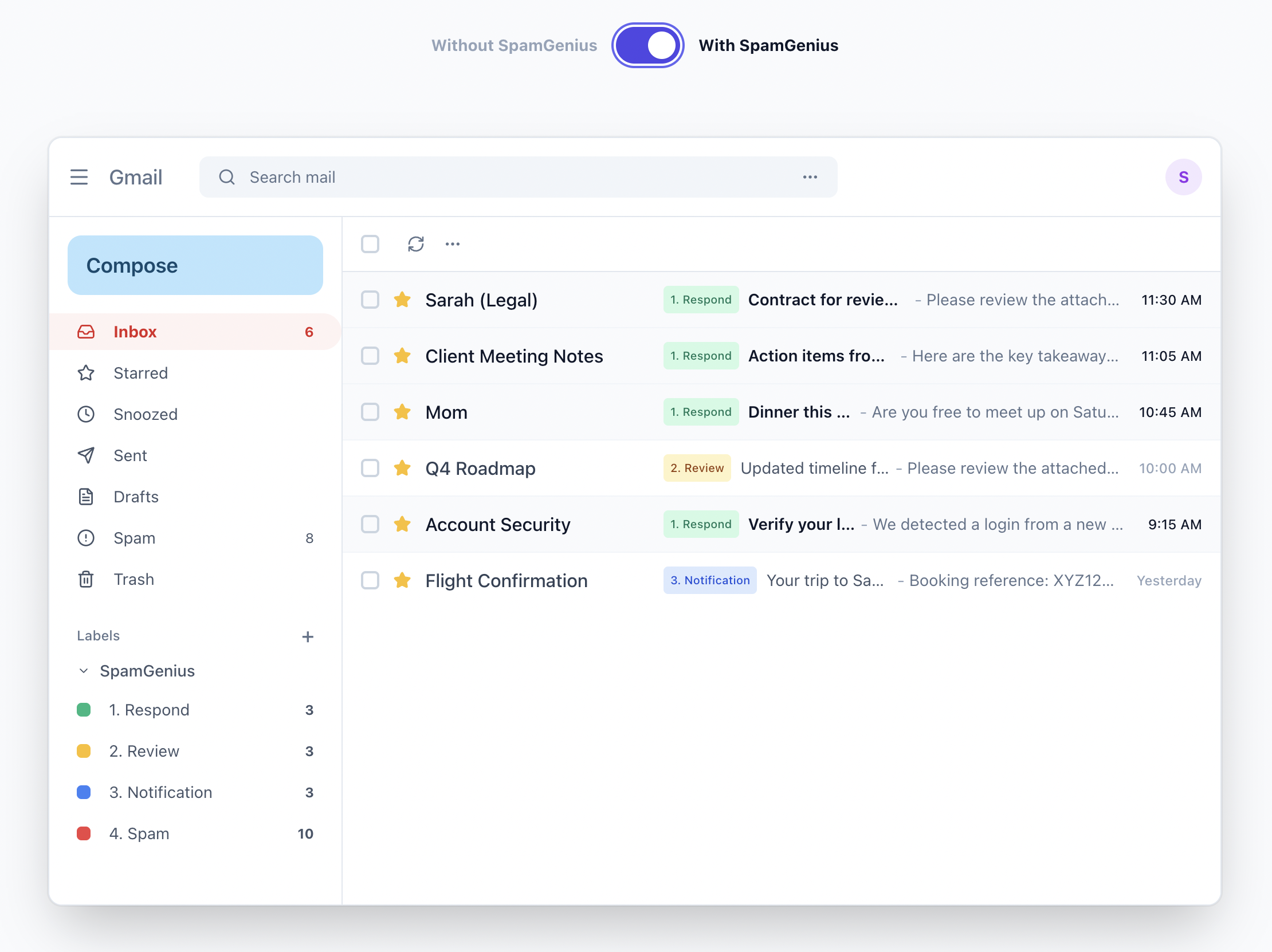The width and height of the screenshot is (1272, 952).
Task: Click the search magnifier icon
Action: tap(226, 177)
